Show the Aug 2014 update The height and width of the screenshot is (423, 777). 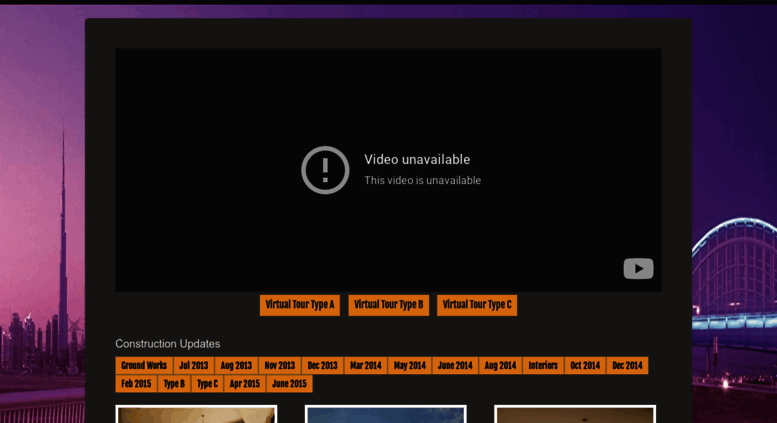point(500,366)
